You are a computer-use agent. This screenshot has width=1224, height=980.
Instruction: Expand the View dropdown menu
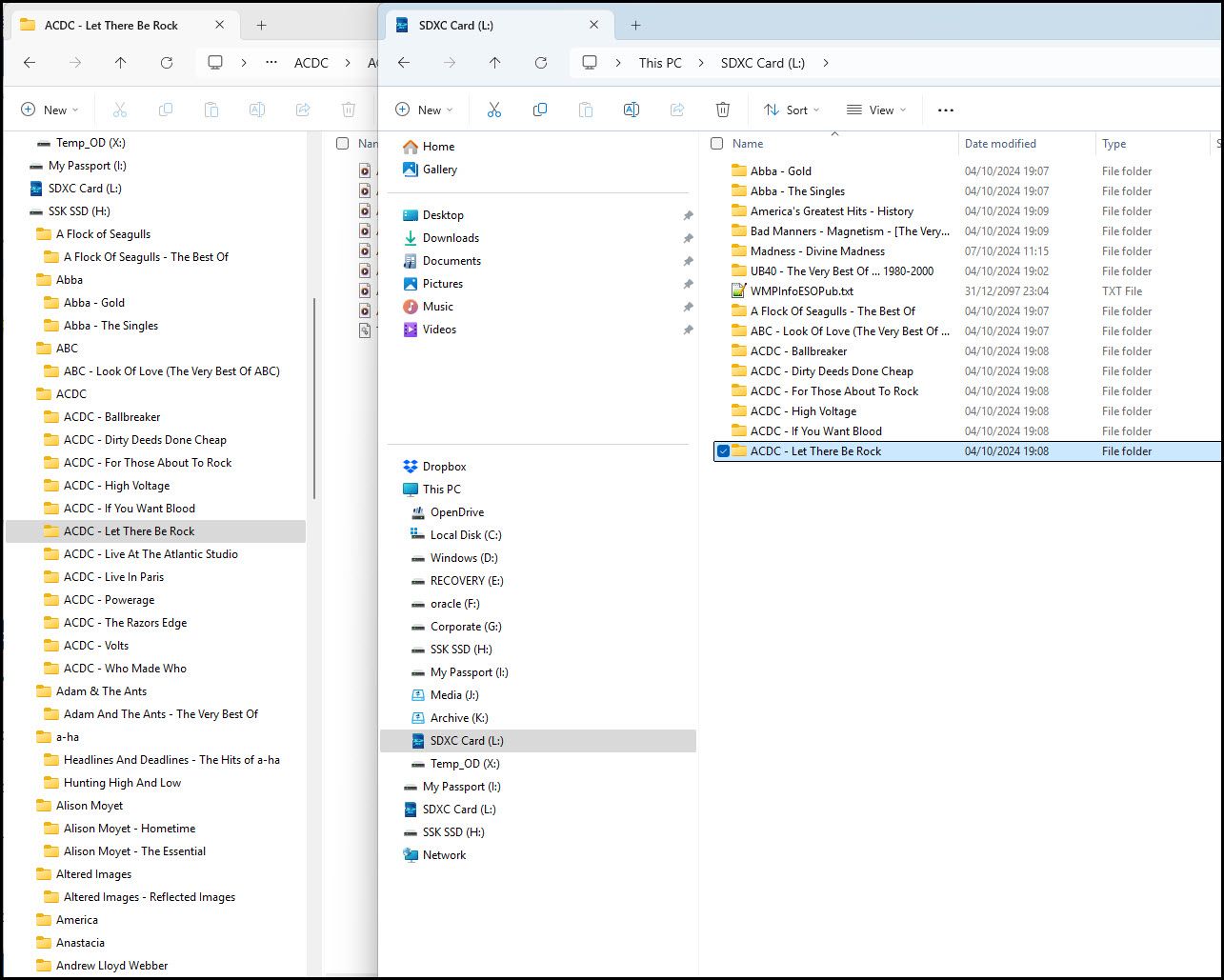point(876,110)
